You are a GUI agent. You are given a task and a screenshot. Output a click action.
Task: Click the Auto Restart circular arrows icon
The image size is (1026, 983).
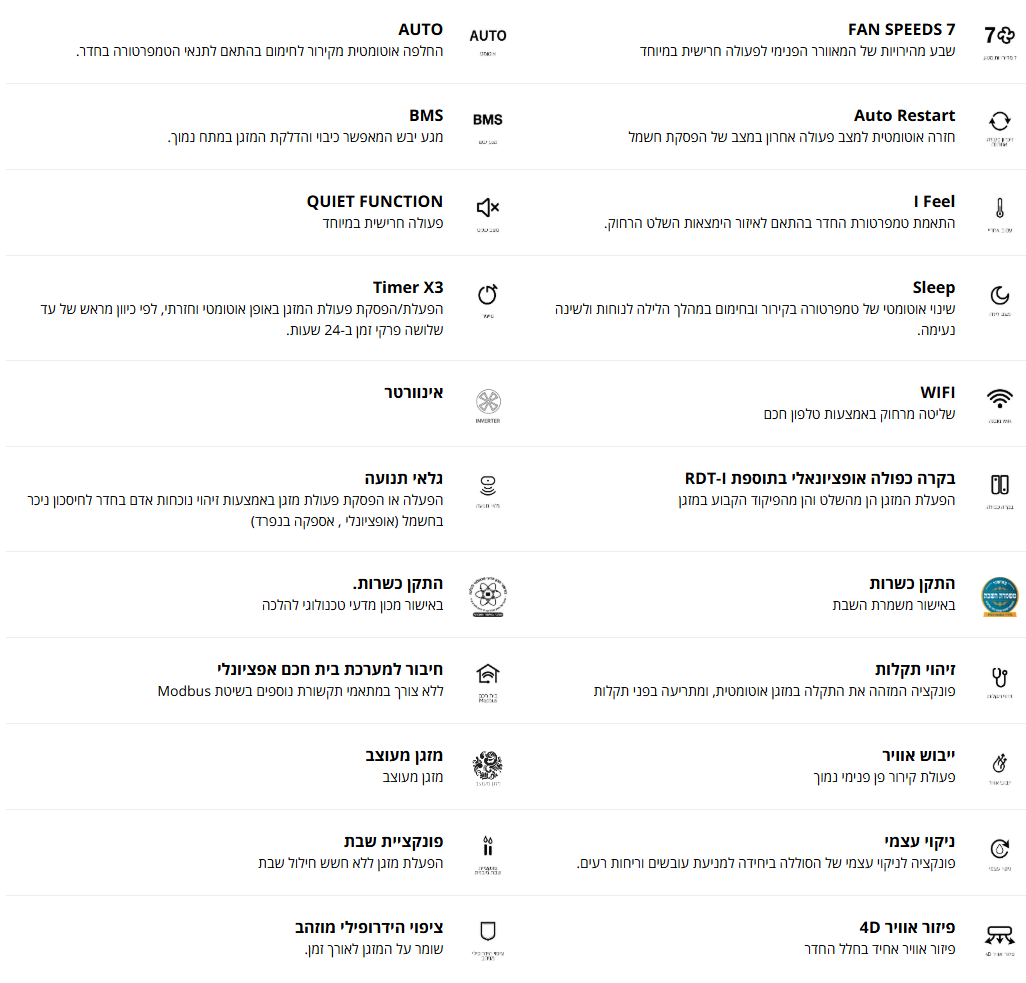[x=999, y=120]
